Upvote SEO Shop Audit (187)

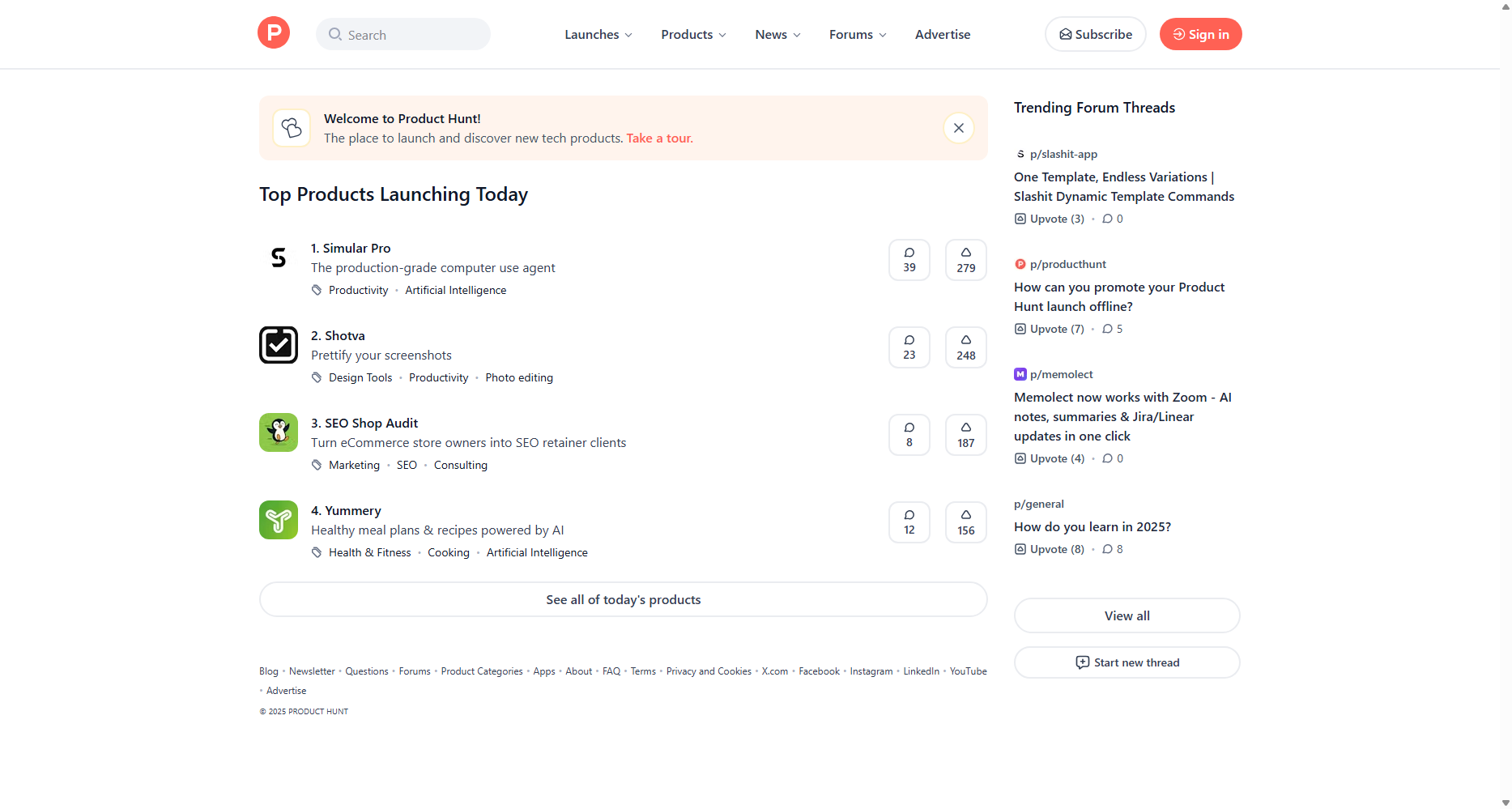point(966,435)
